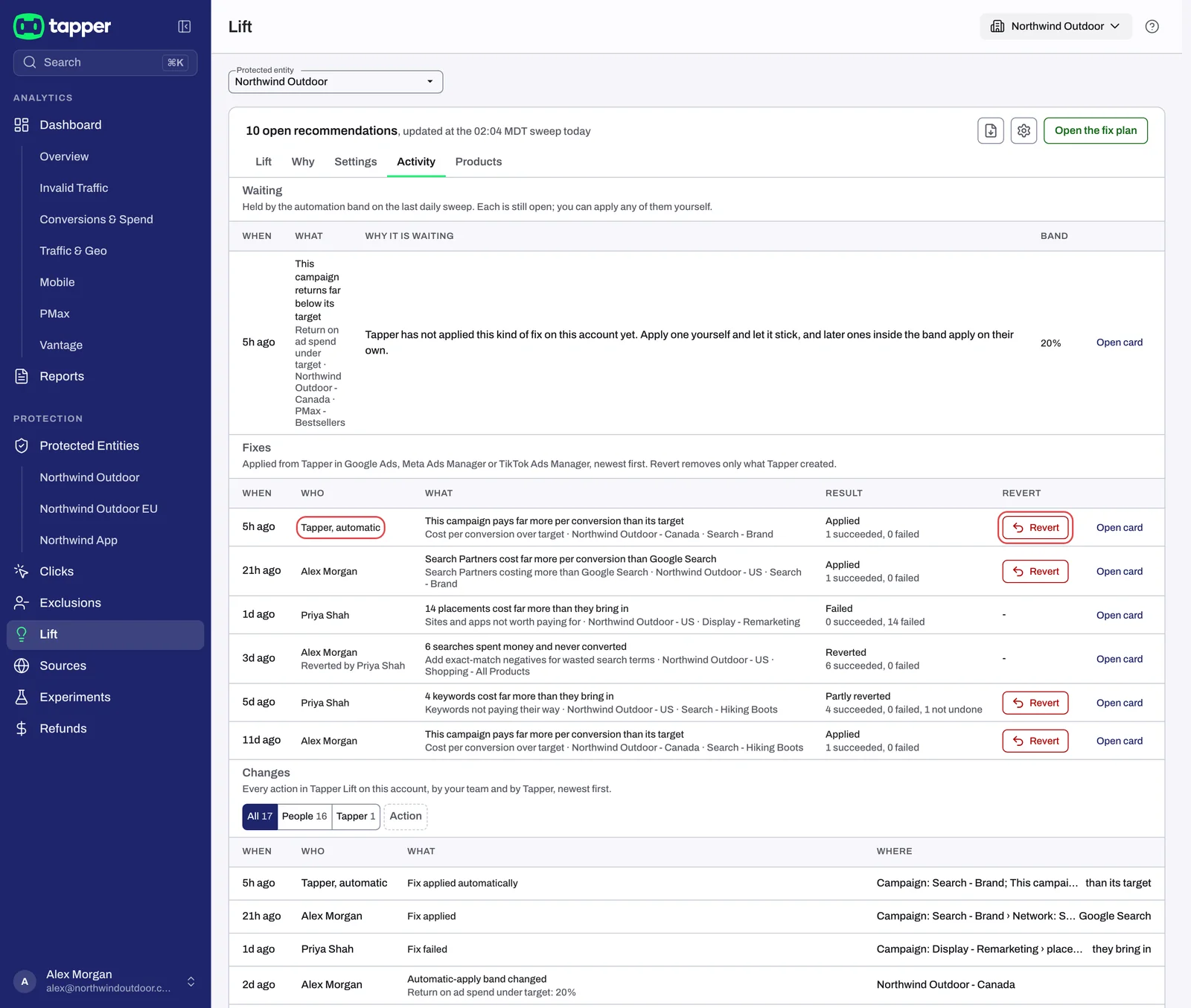This screenshot has height=1008, width=1191.
Task: Focus the sidebar Search field
Action: [106, 63]
